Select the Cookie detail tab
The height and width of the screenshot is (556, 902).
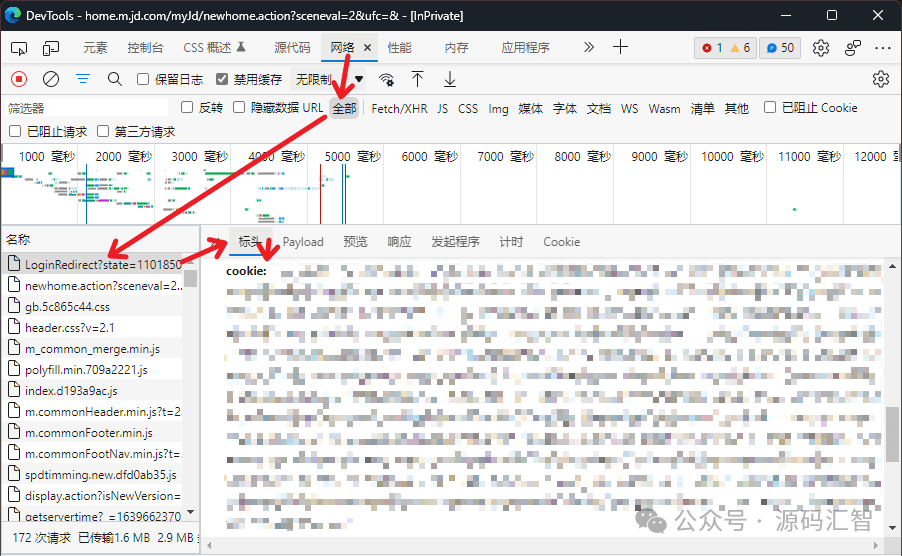point(561,241)
